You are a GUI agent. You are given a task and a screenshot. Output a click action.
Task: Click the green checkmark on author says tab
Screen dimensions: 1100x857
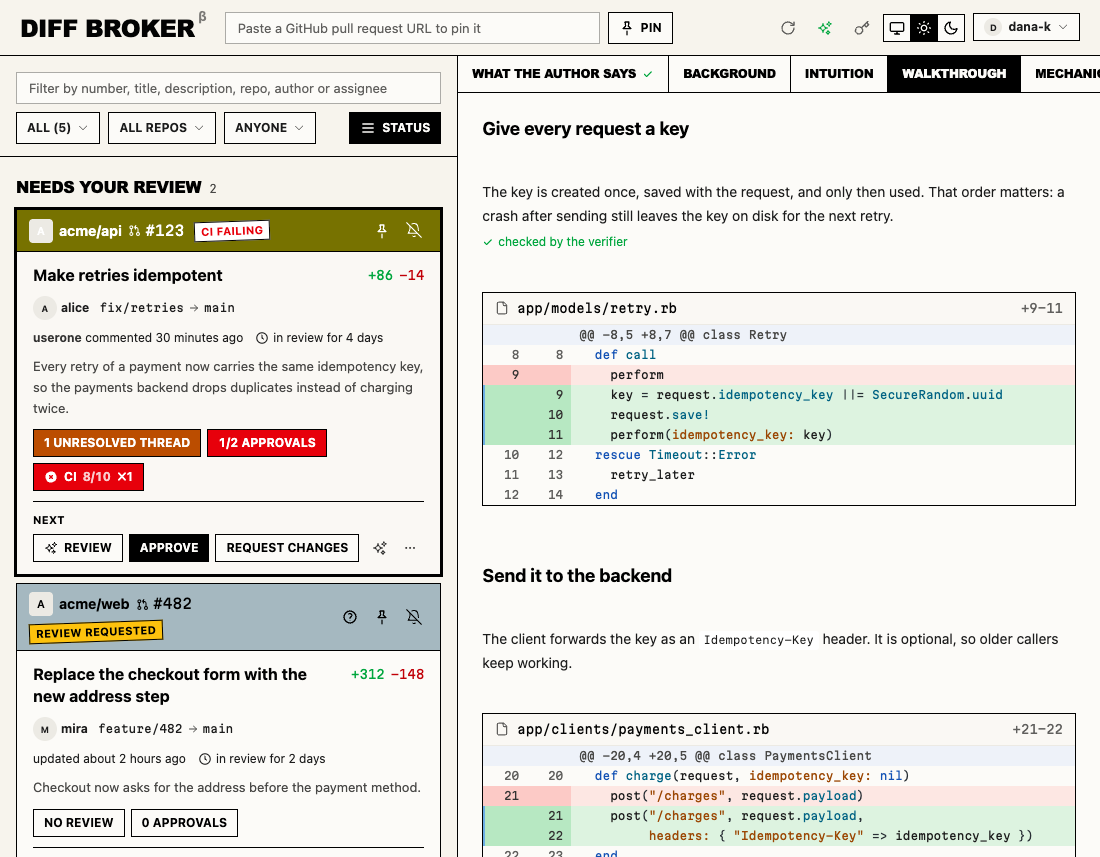click(648, 74)
